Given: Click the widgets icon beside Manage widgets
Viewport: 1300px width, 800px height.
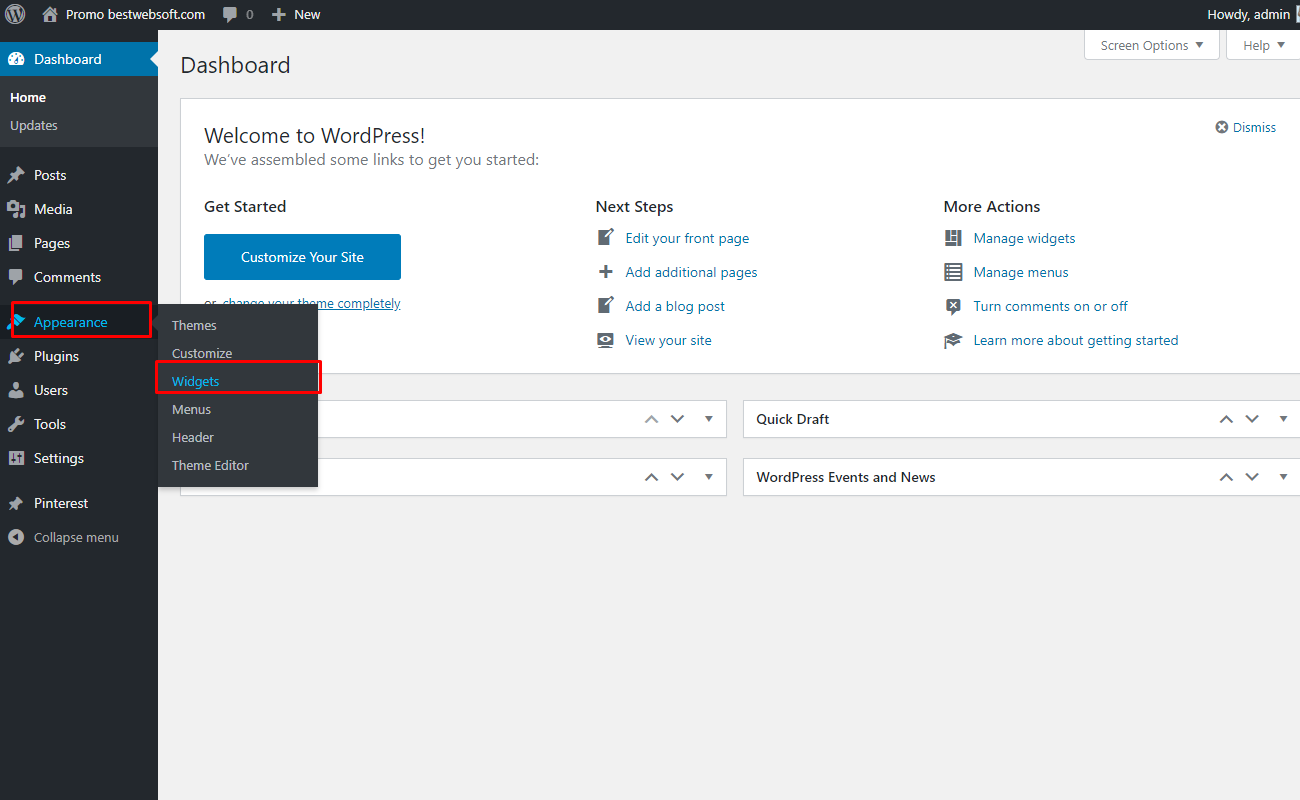Looking at the screenshot, I should pos(953,238).
